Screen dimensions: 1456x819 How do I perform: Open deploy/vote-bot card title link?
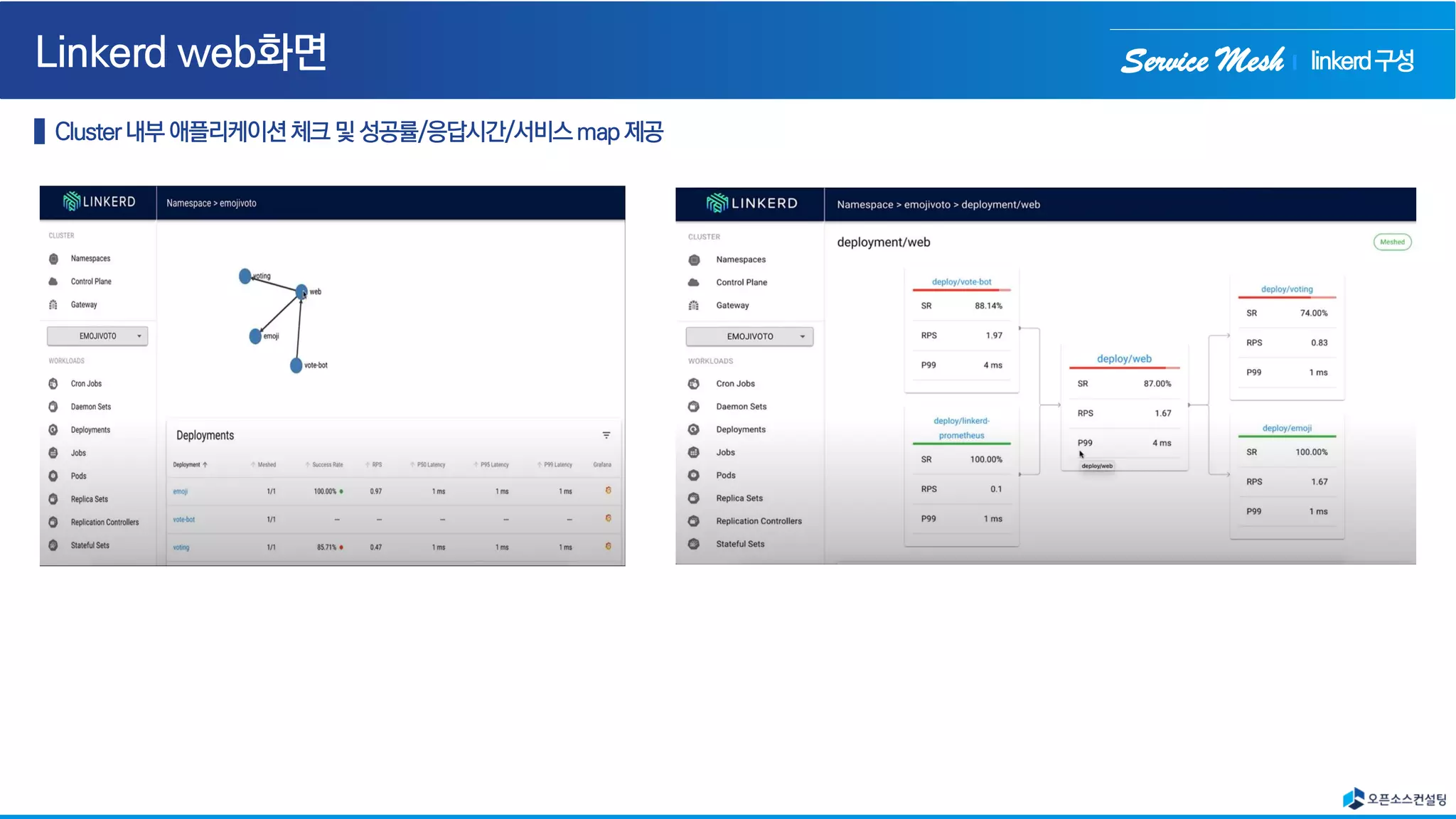(961, 282)
